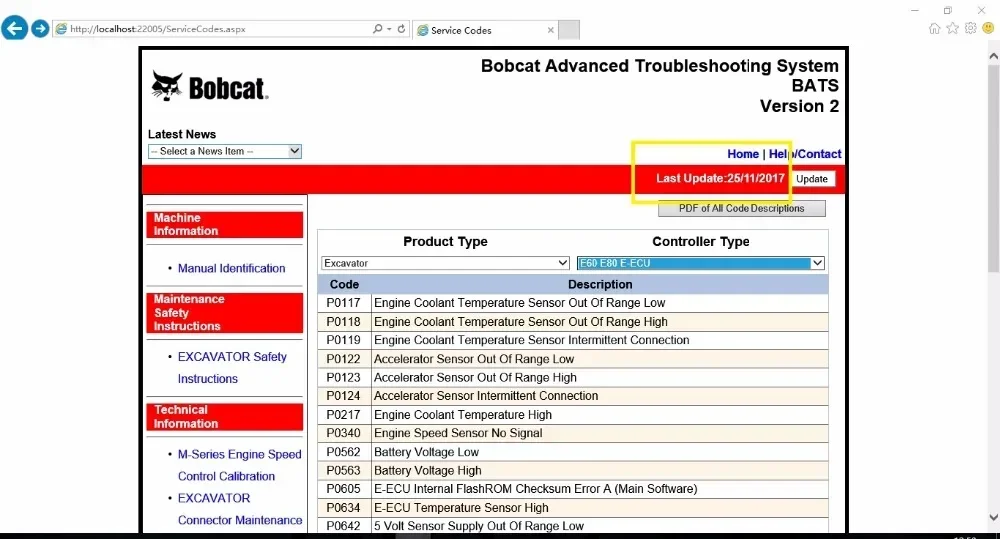Open EXCAVATOR Safety Instructions link

click(x=232, y=367)
